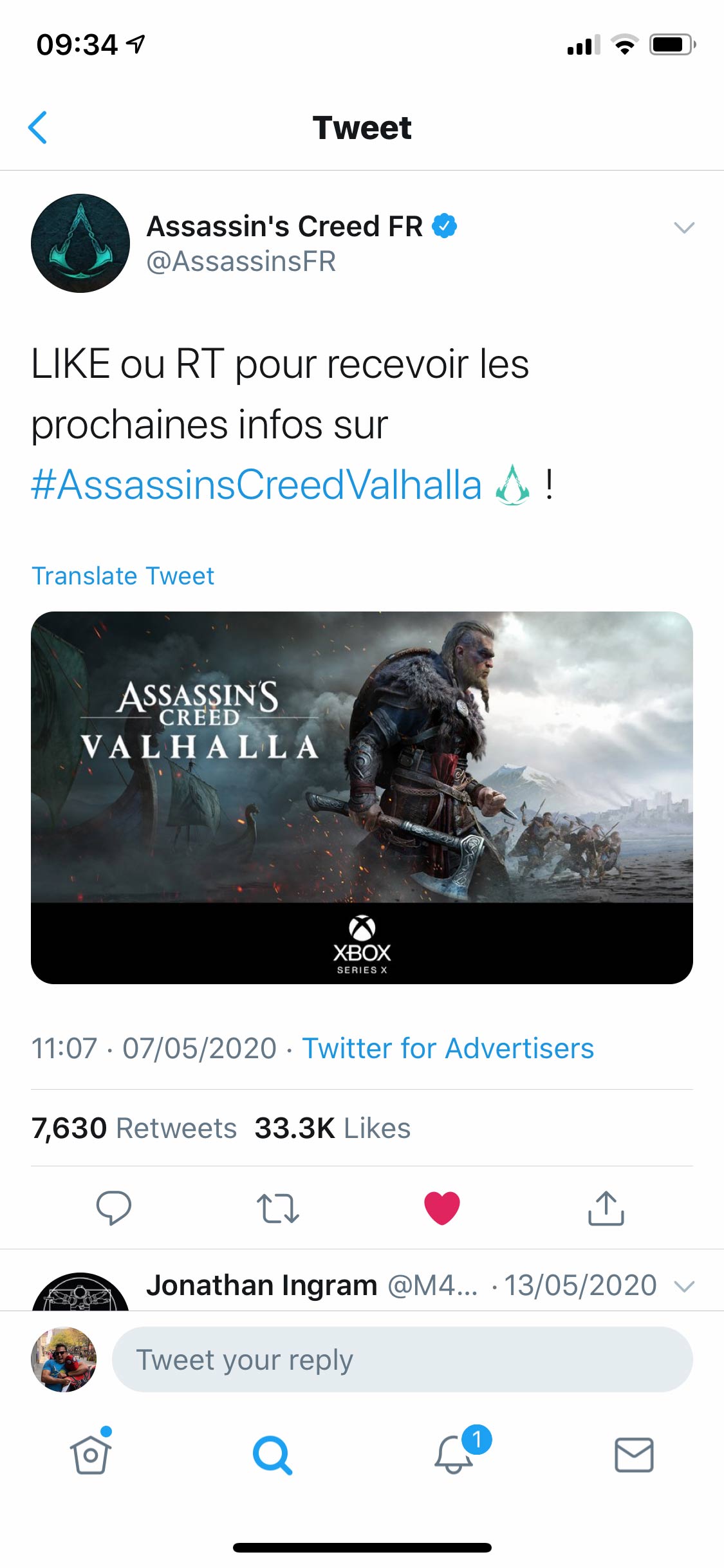
Task: Expand the tweet options chevron
Action: pyautogui.click(x=683, y=227)
